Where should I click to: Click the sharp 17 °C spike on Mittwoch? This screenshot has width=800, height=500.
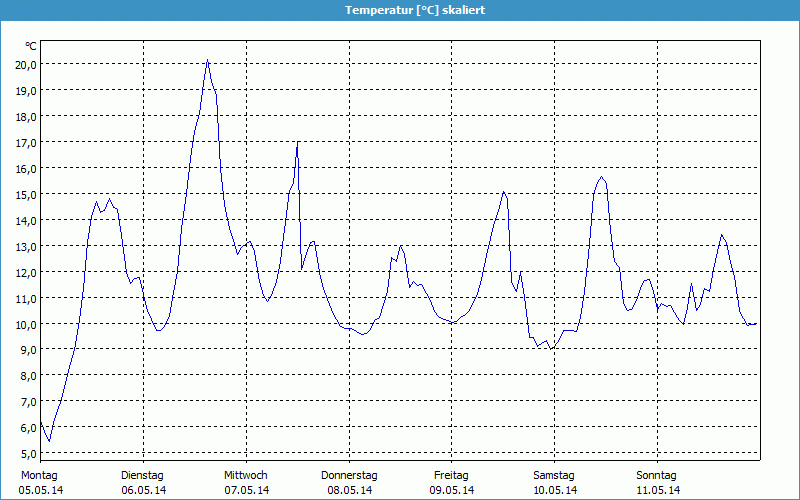297,143
